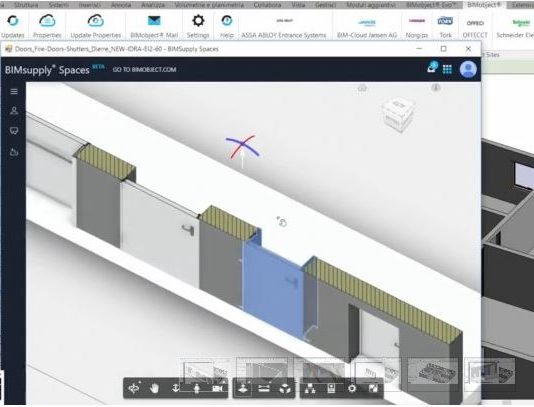Minimize the BIMSupply Spaces window
Viewport: 534px width, 407px height.
click(x=419, y=49)
